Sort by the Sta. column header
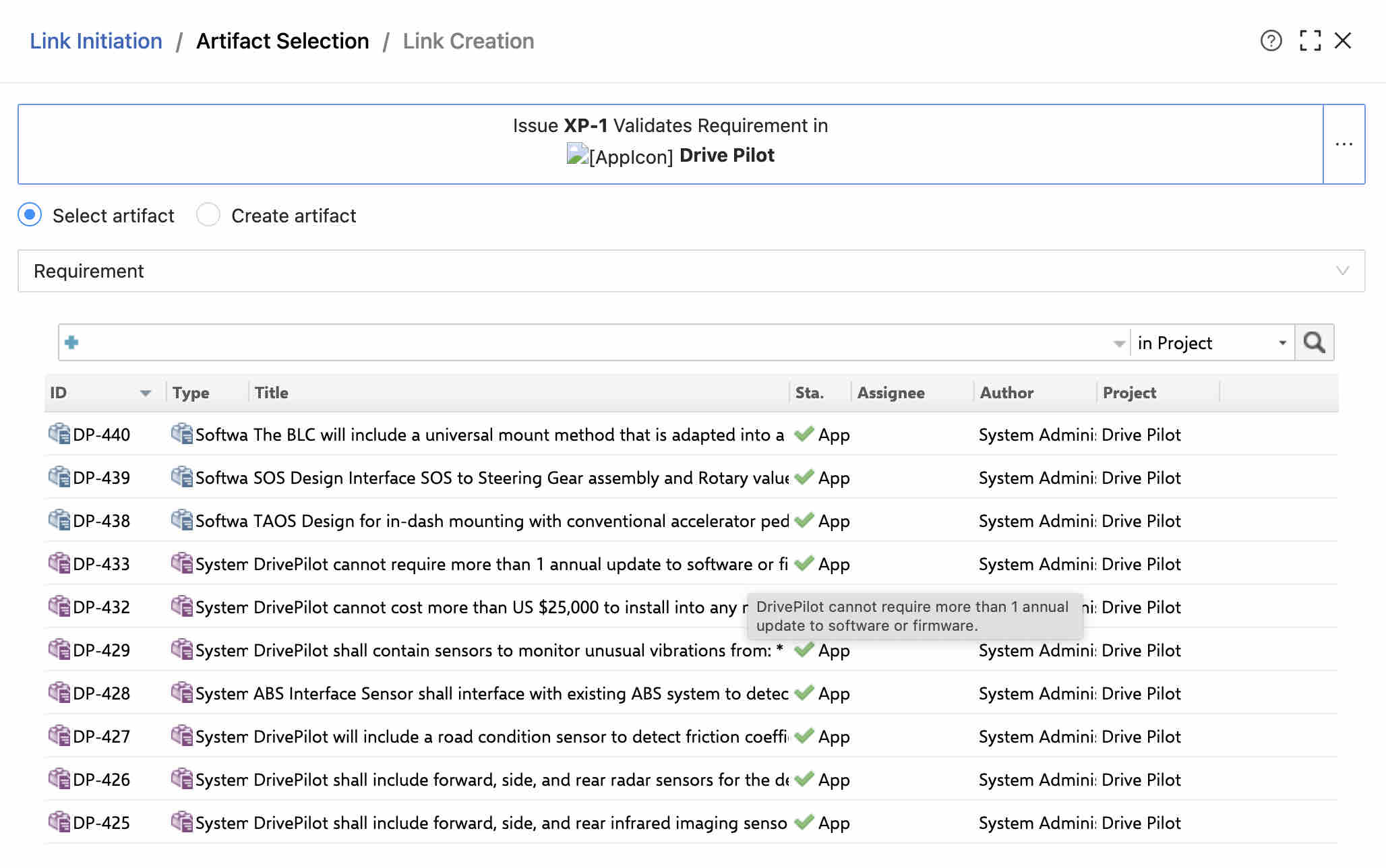Image resolution: width=1386 pixels, height=868 pixels. pos(809,393)
